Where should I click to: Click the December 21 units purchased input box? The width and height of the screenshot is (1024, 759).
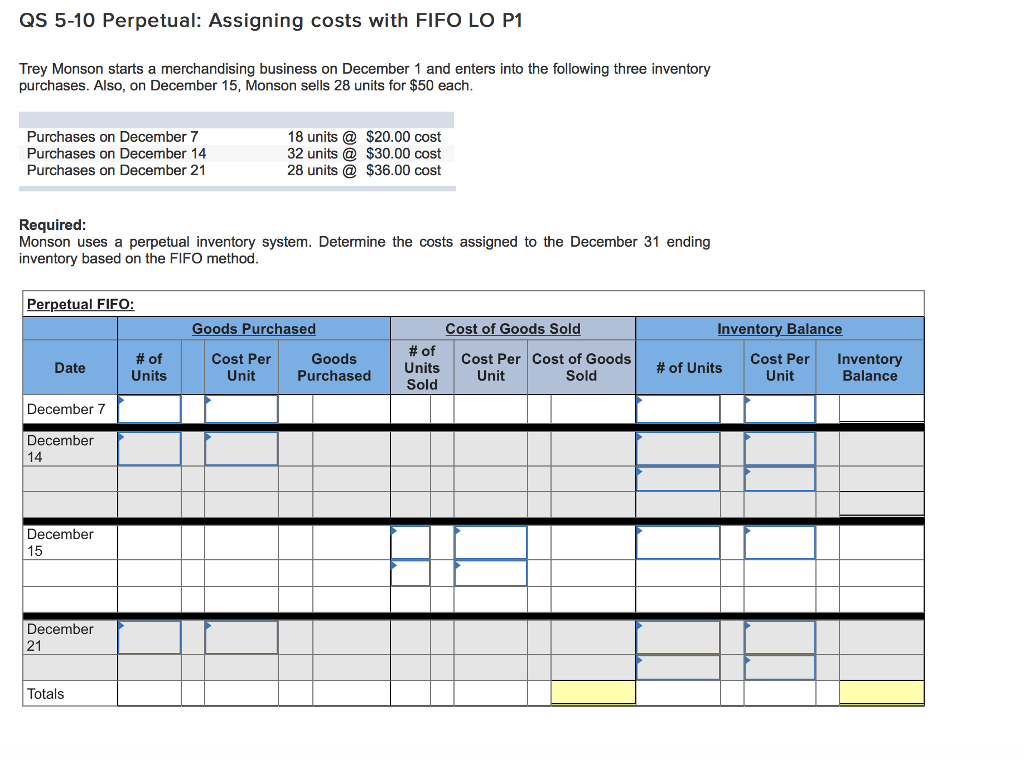coord(149,637)
